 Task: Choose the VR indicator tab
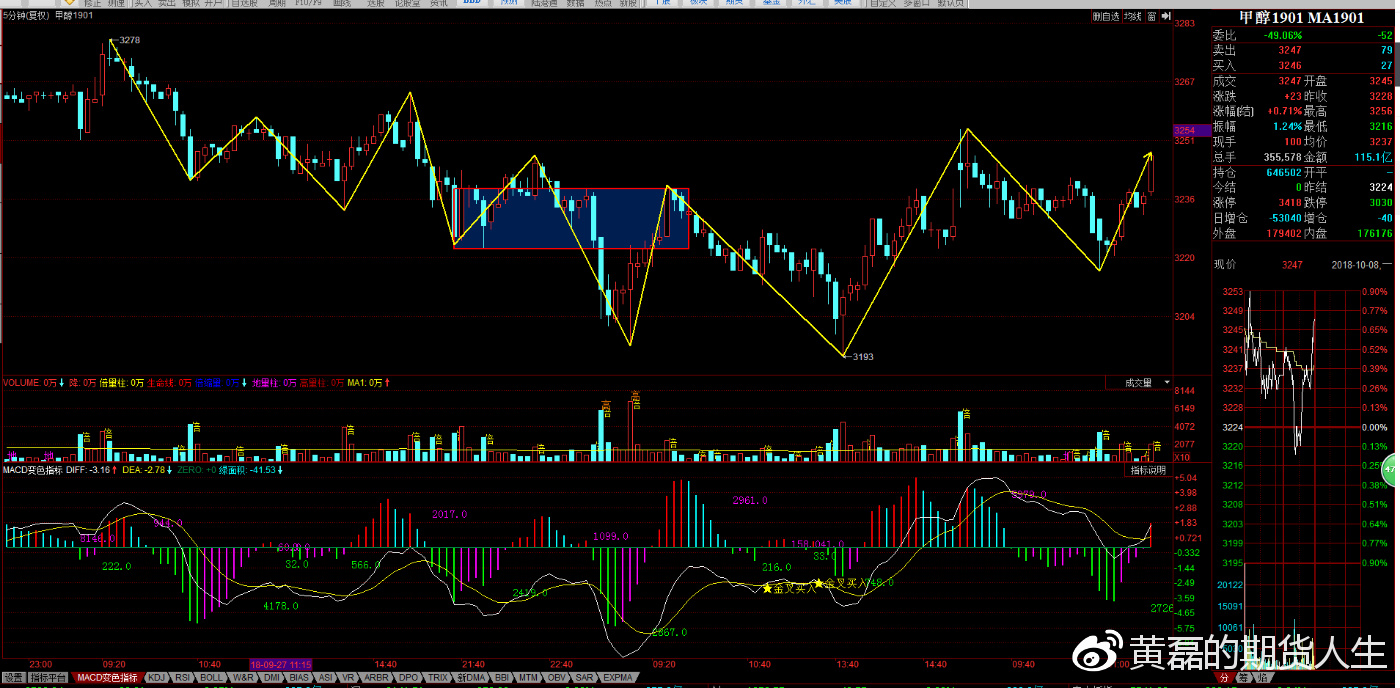(348, 678)
